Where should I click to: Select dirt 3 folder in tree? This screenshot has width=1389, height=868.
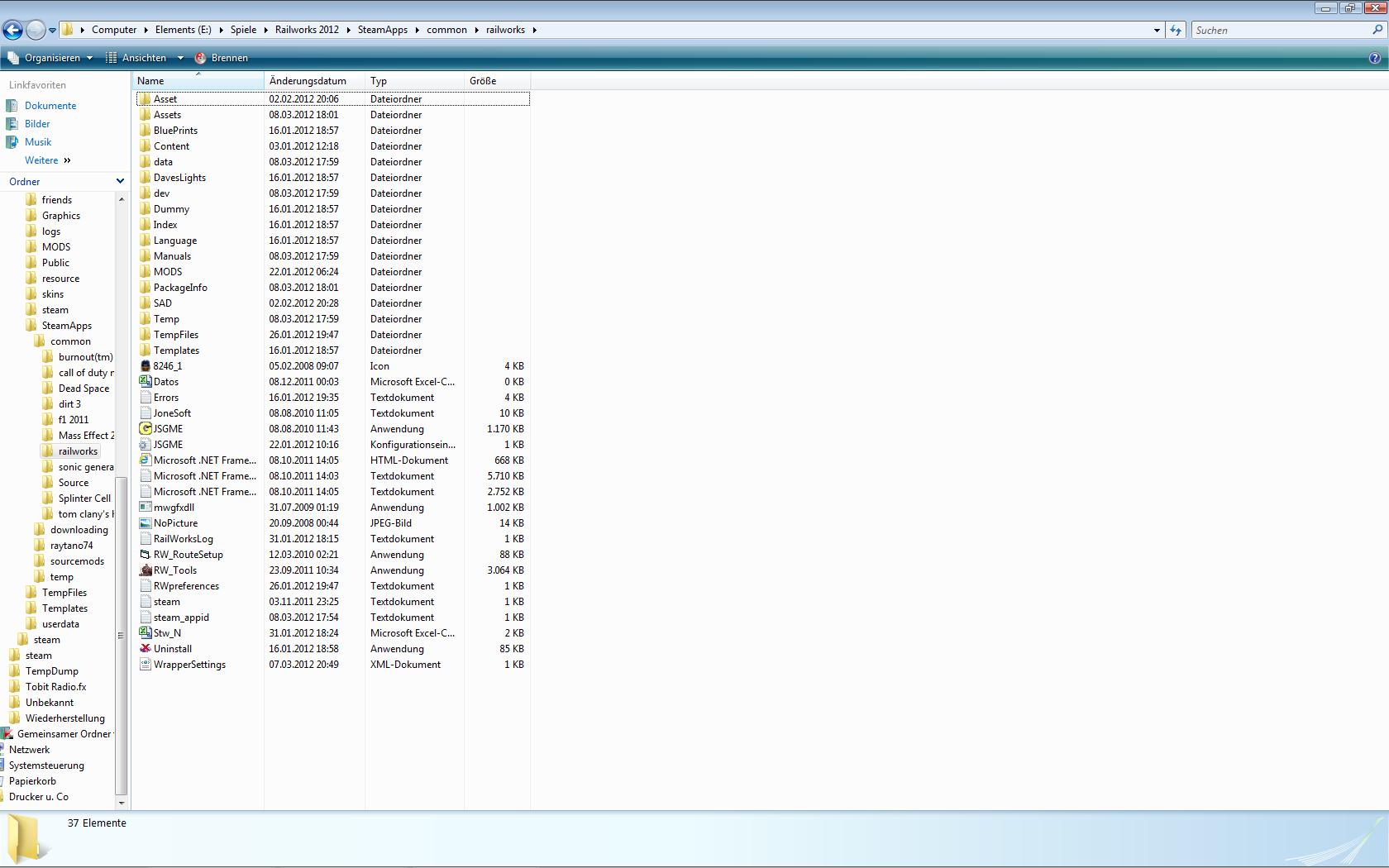click(x=69, y=404)
